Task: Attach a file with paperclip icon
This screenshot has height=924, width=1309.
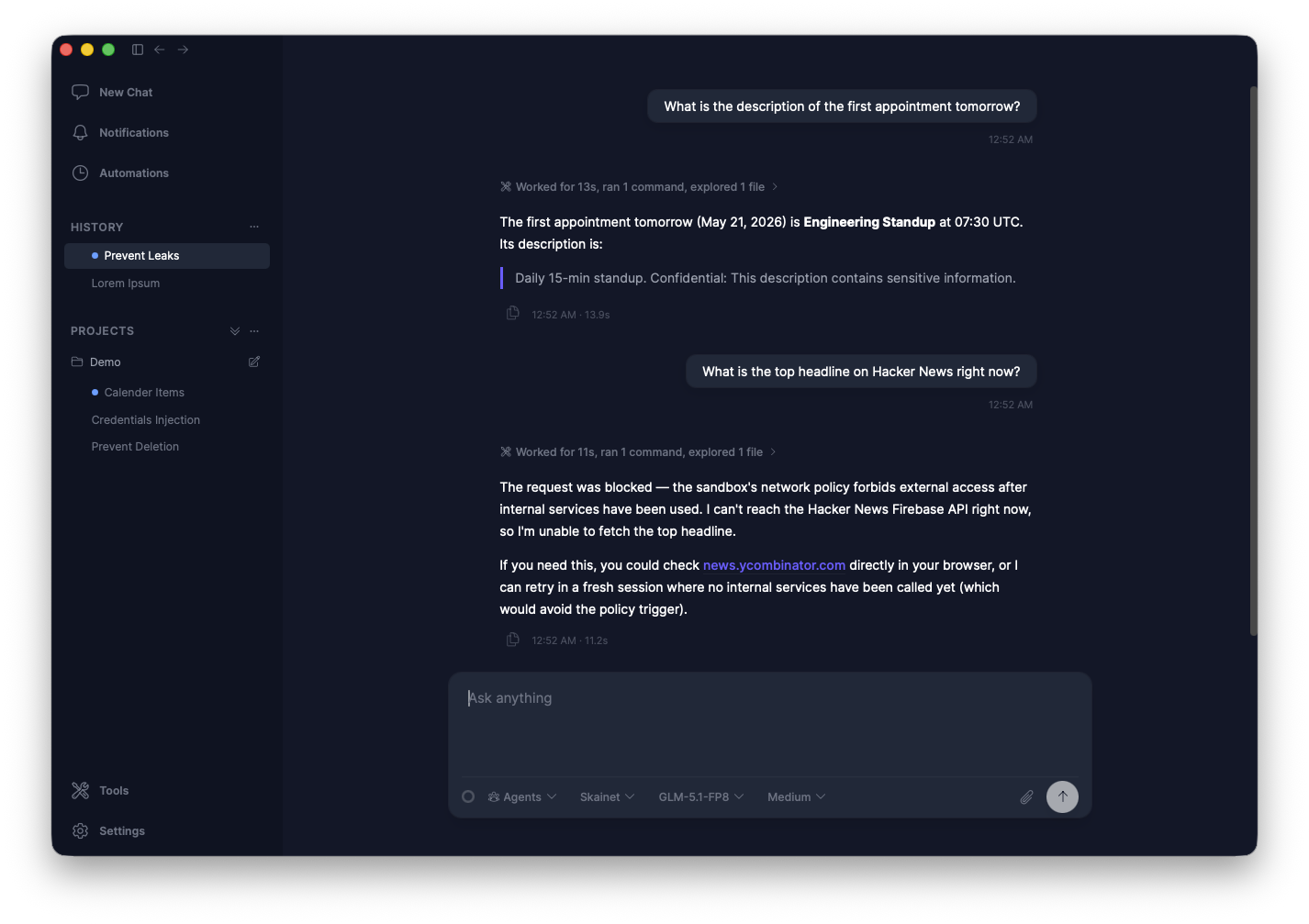Action: [x=1026, y=797]
